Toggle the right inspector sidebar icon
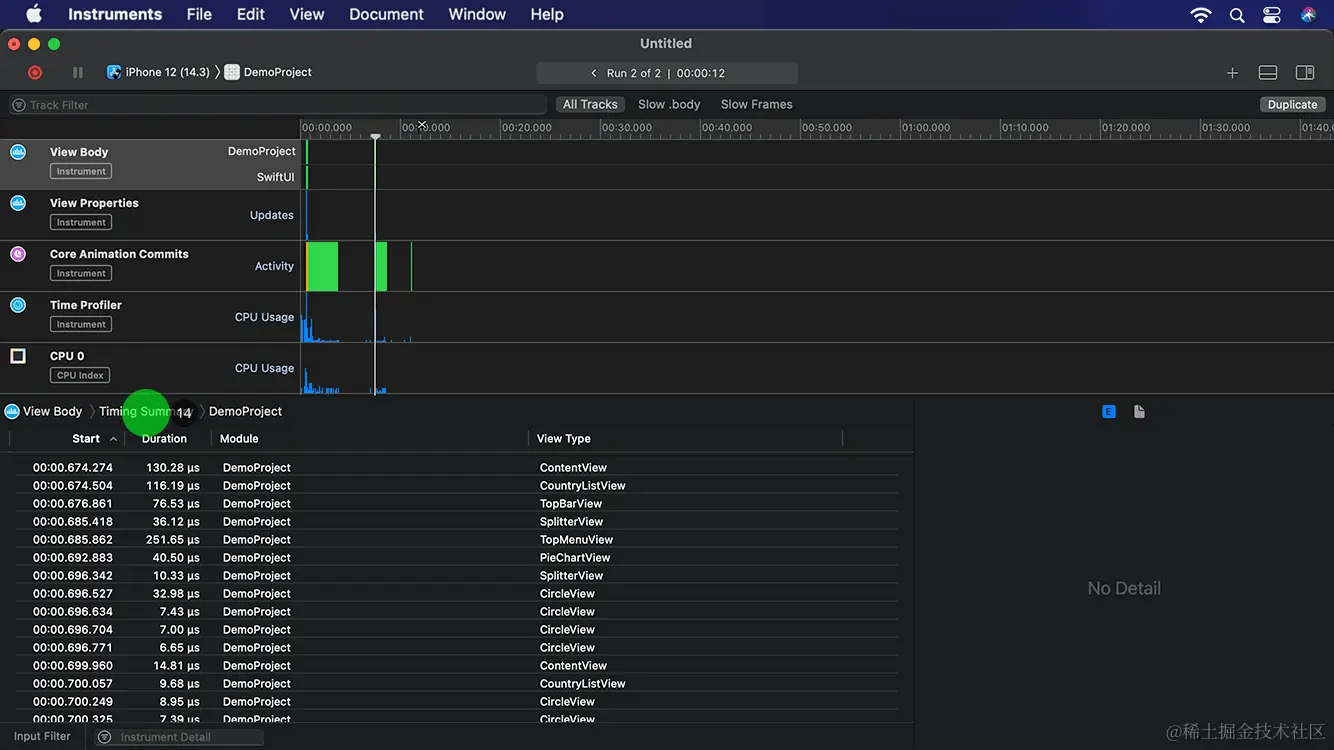This screenshot has width=1334, height=750. 1305,73
